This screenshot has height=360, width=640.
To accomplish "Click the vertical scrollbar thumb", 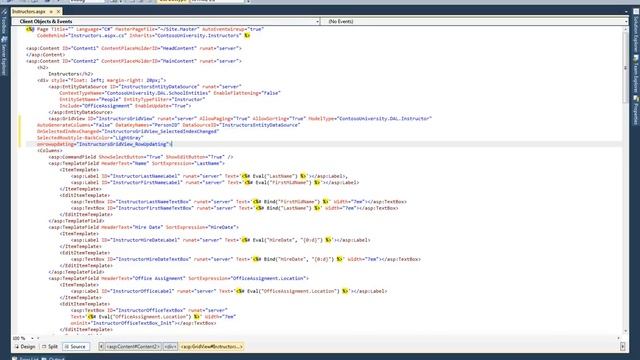I will (625, 67).
